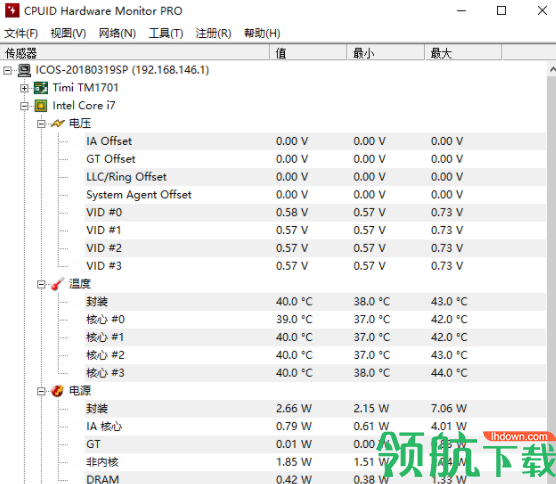Screen dimensions: 556x484
Task: Click the 传感器 column header
Action: (x=135, y=53)
